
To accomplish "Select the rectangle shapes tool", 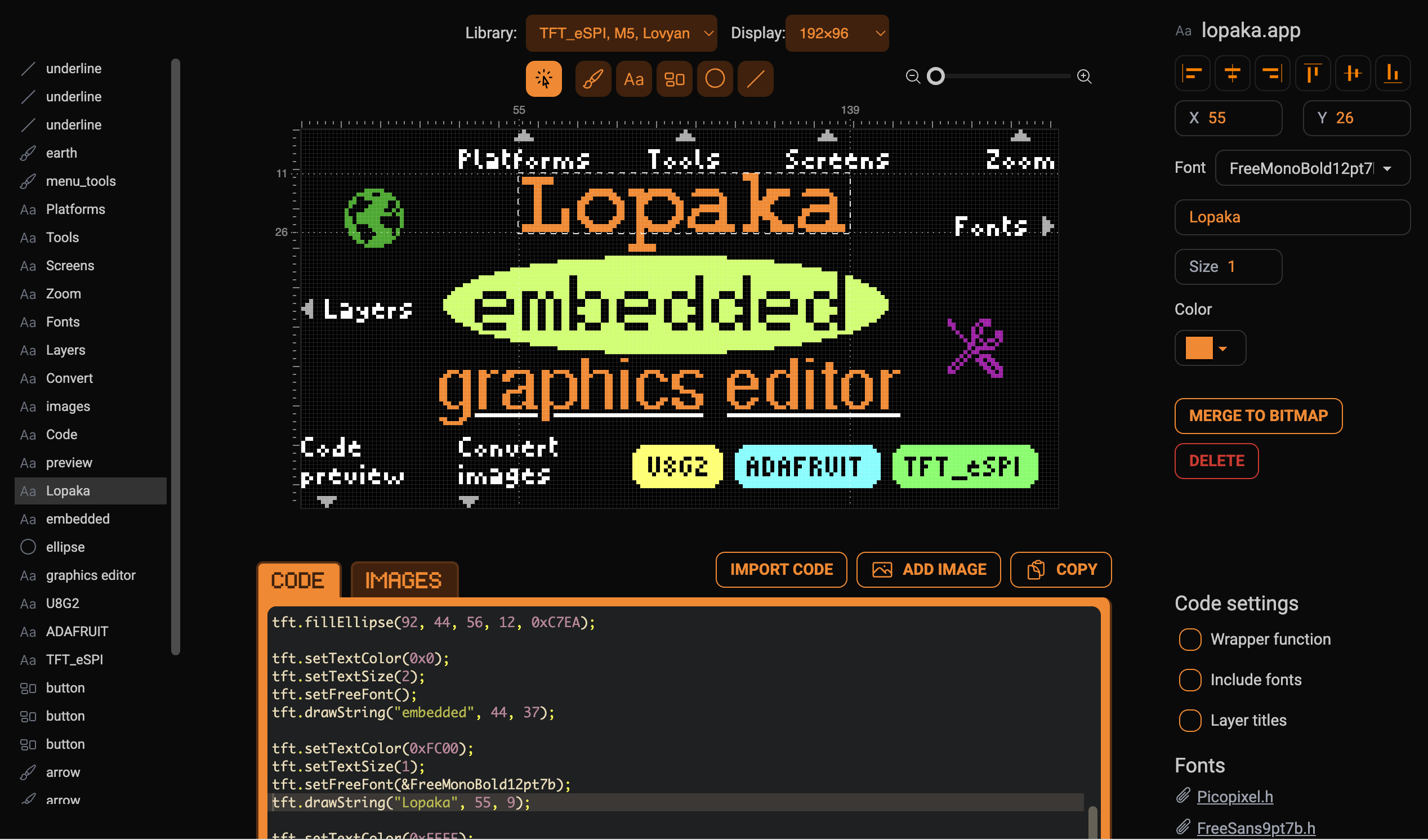I will click(675, 79).
